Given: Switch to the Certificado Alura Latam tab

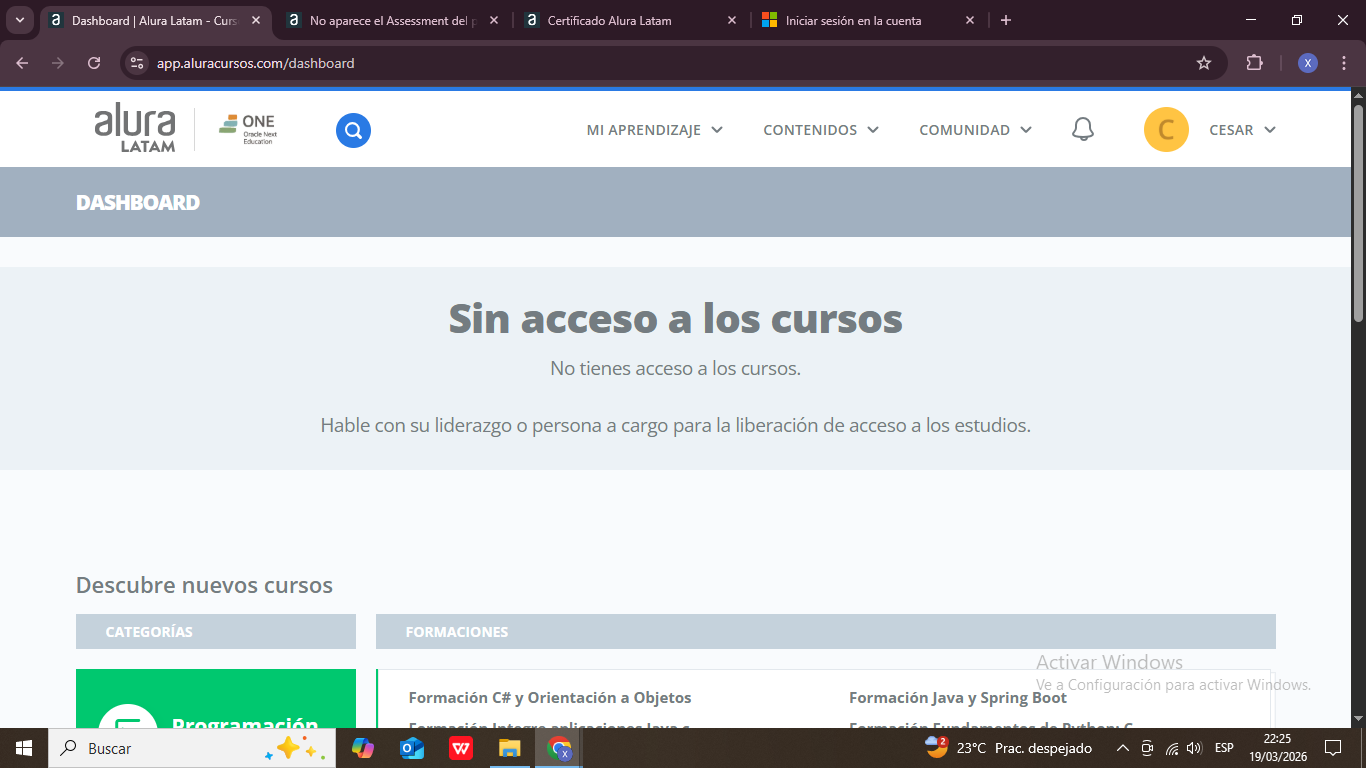Looking at the screenshot, I should tap(610, 20).
